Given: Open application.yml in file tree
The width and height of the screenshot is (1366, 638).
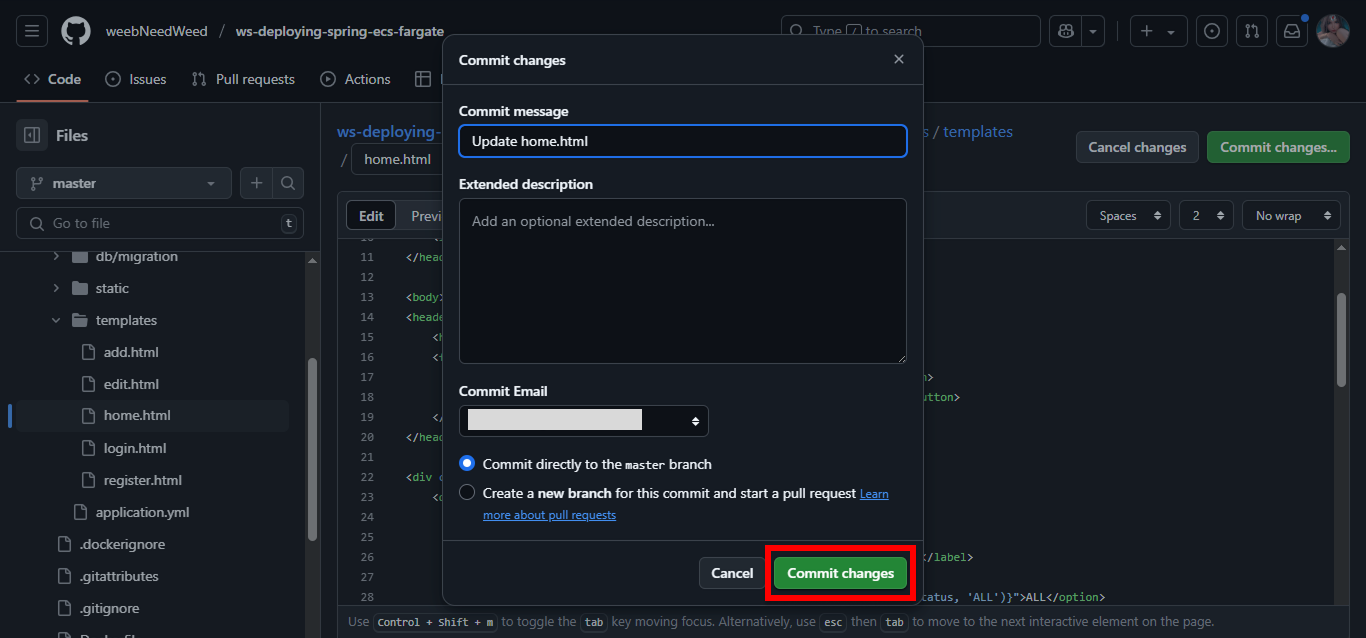Looking at the screenshot, I should click(142, 512).
